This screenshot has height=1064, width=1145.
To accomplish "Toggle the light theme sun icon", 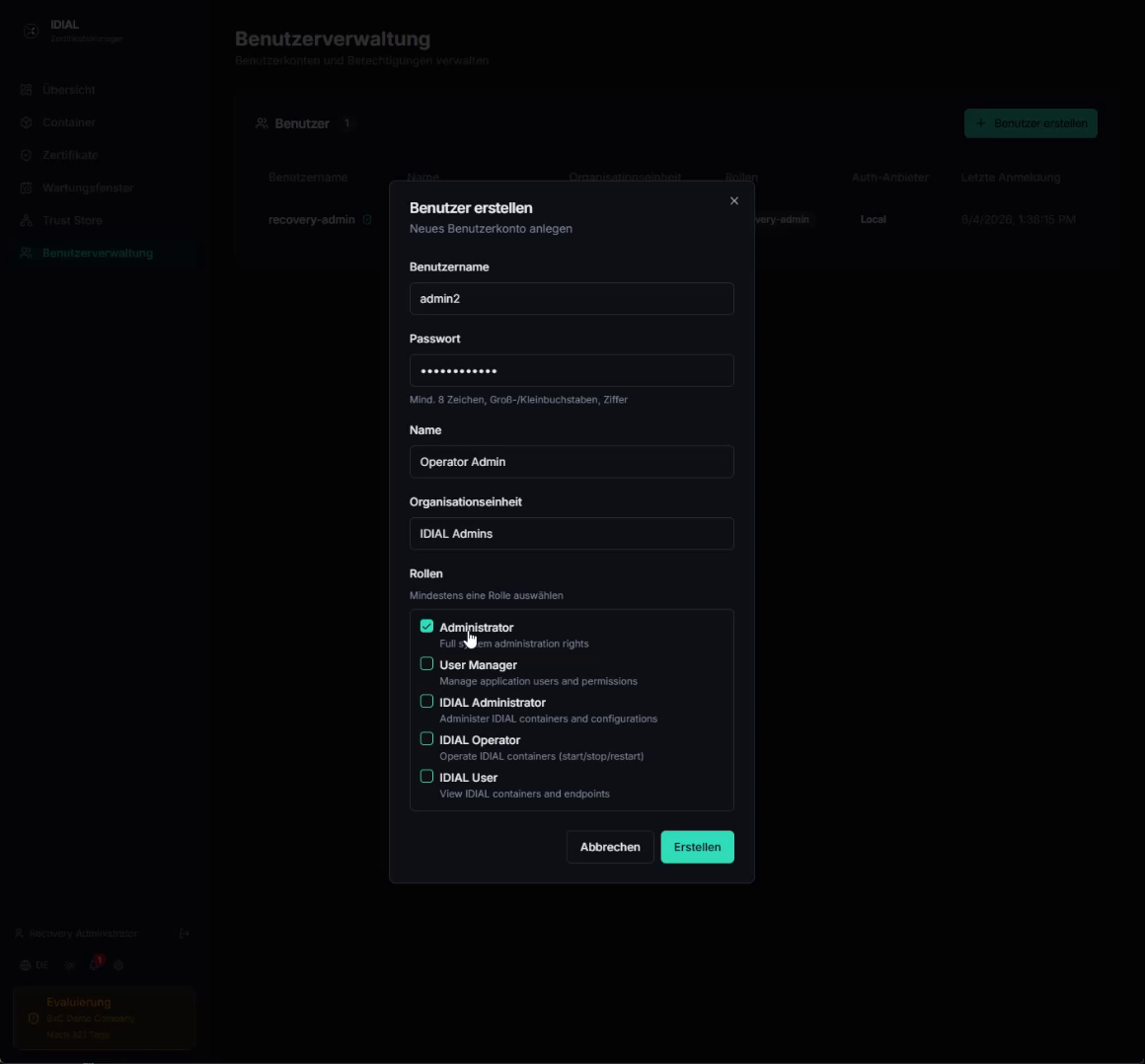I will pyautogui.click(x=69, y=965).
